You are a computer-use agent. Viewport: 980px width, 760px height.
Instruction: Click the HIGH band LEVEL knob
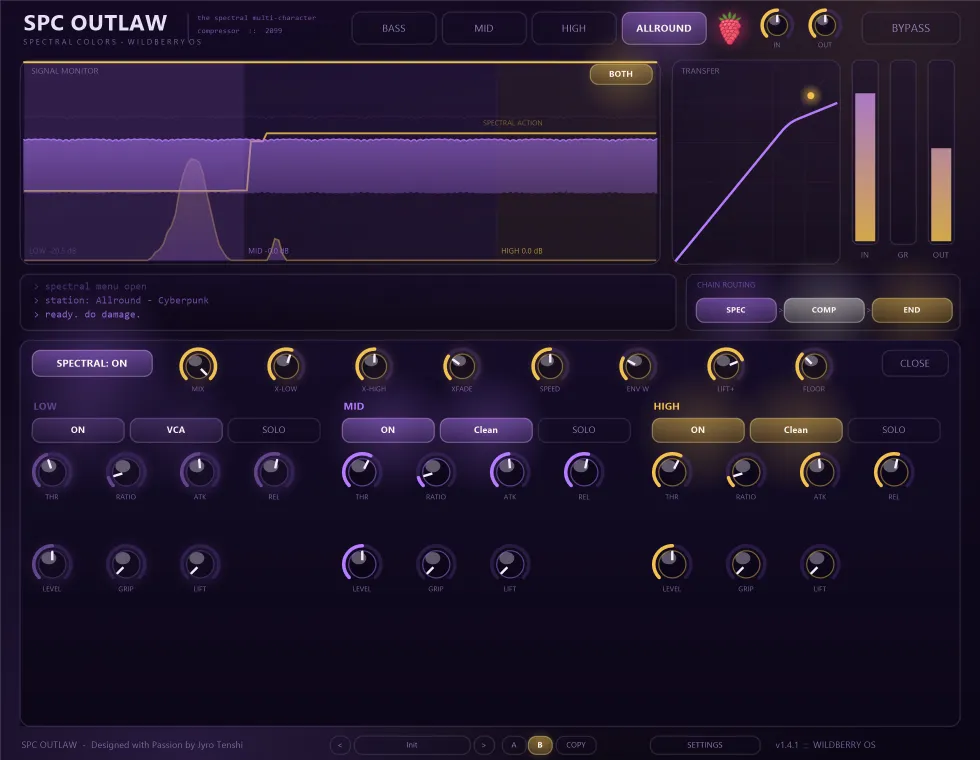coord(671,564)
